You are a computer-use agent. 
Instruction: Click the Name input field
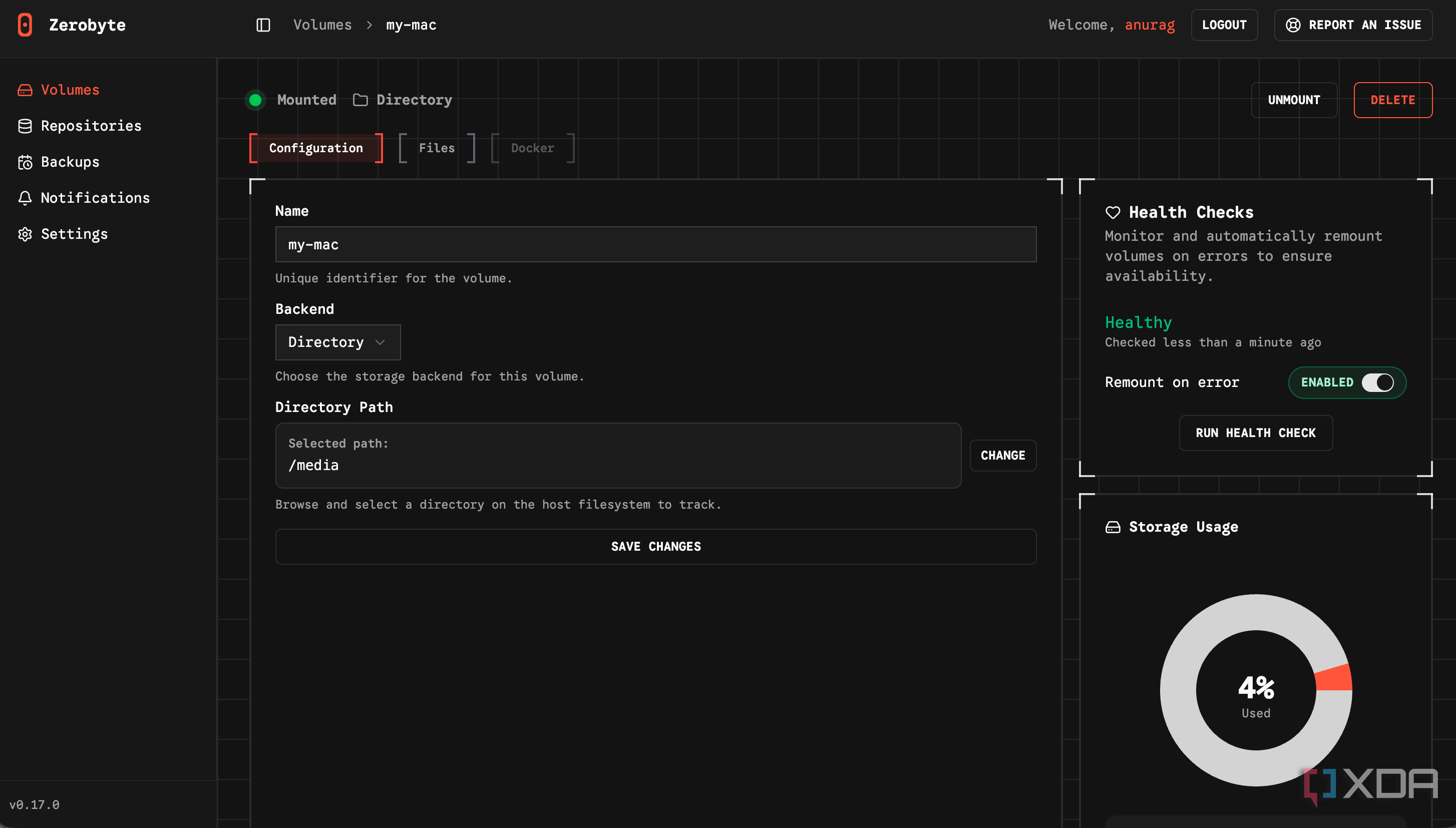656,244
